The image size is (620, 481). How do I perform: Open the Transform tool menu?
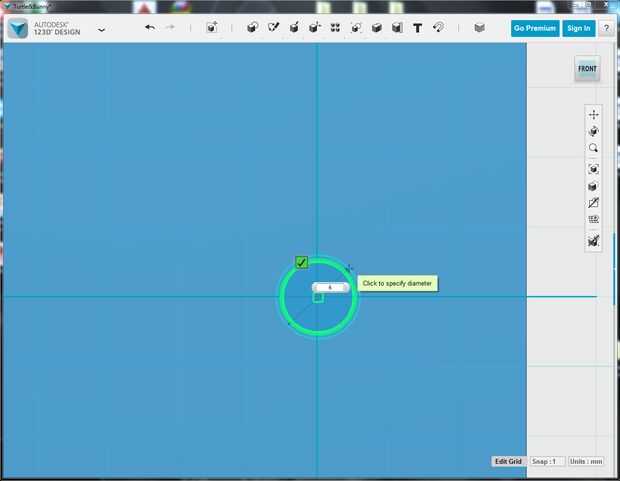(x=212, y=27)
